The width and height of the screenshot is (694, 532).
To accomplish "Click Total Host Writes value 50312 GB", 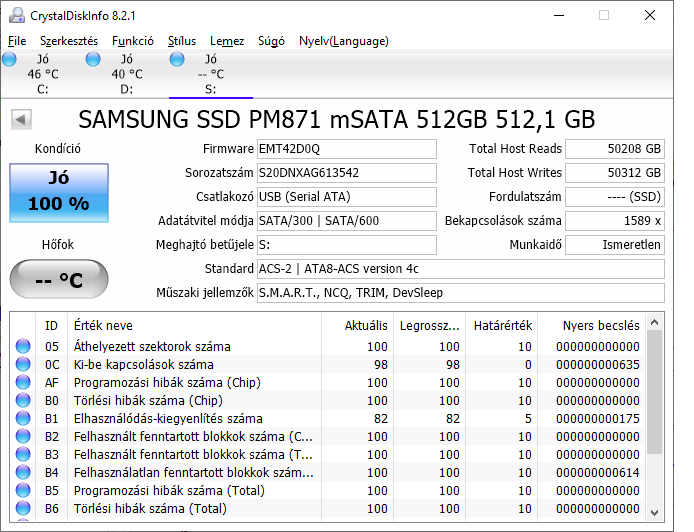I will pos(615,173).
